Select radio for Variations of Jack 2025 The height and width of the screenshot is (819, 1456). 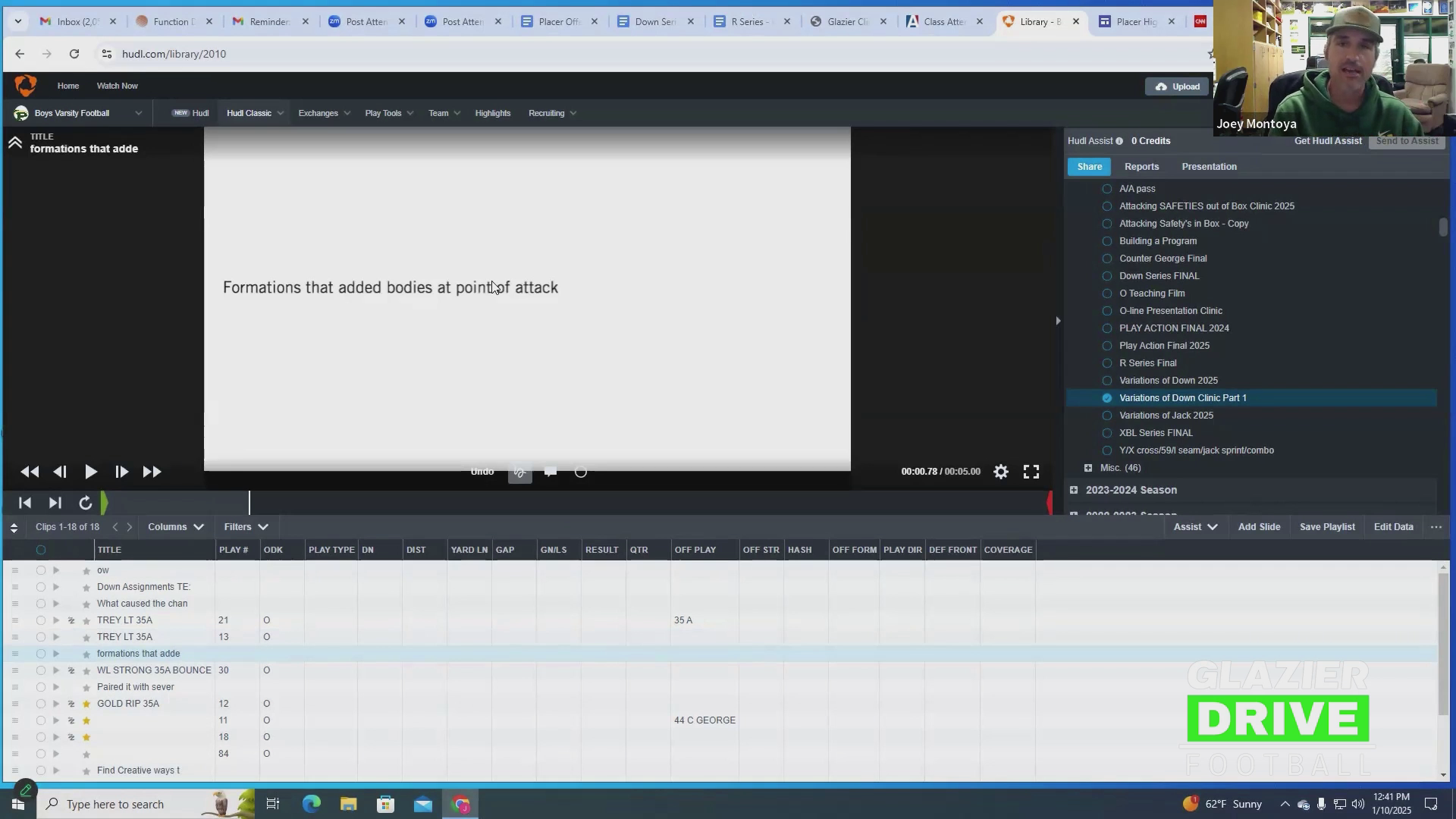coord(1107,416)
